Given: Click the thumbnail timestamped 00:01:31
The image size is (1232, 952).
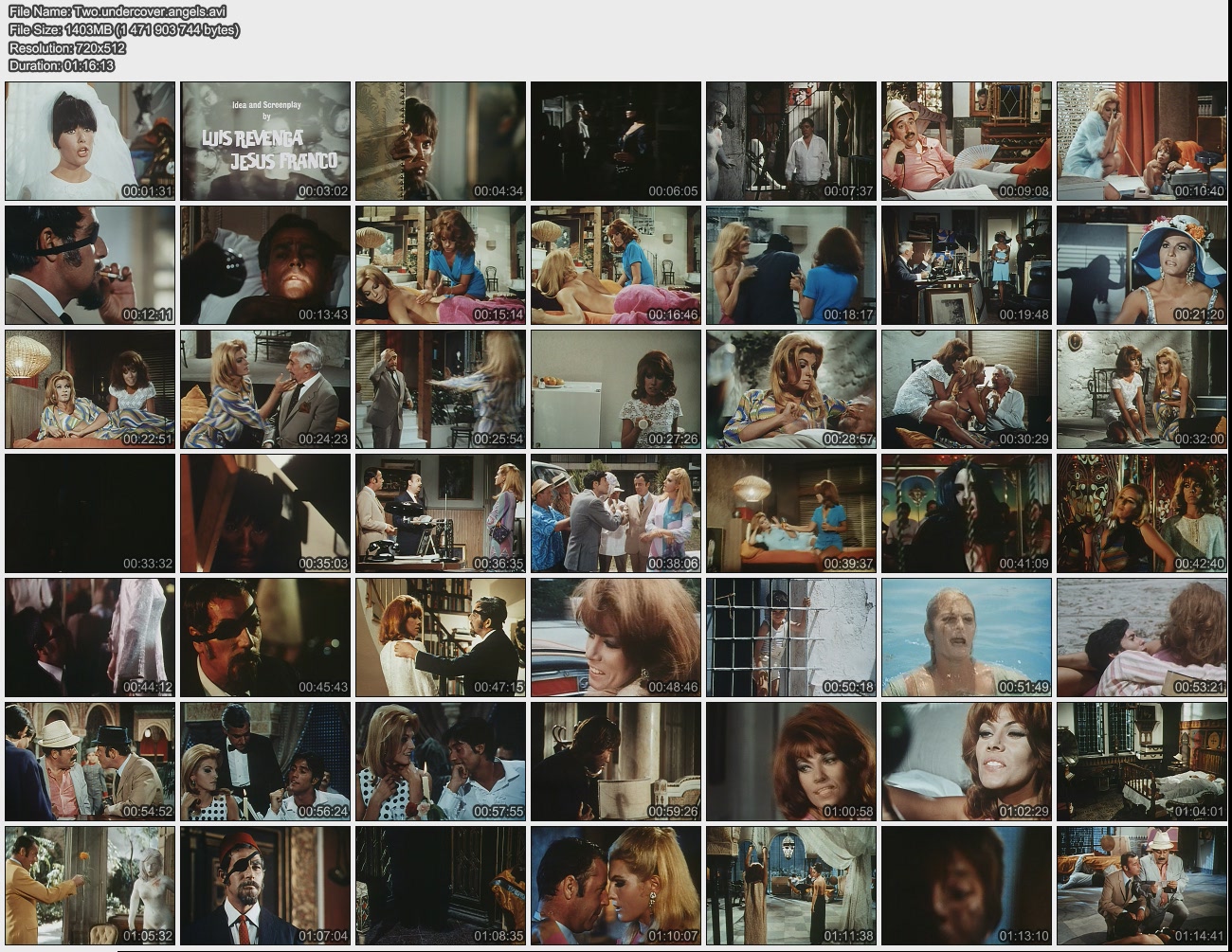Looking at the screenshot, I should [x=90, y=140].
